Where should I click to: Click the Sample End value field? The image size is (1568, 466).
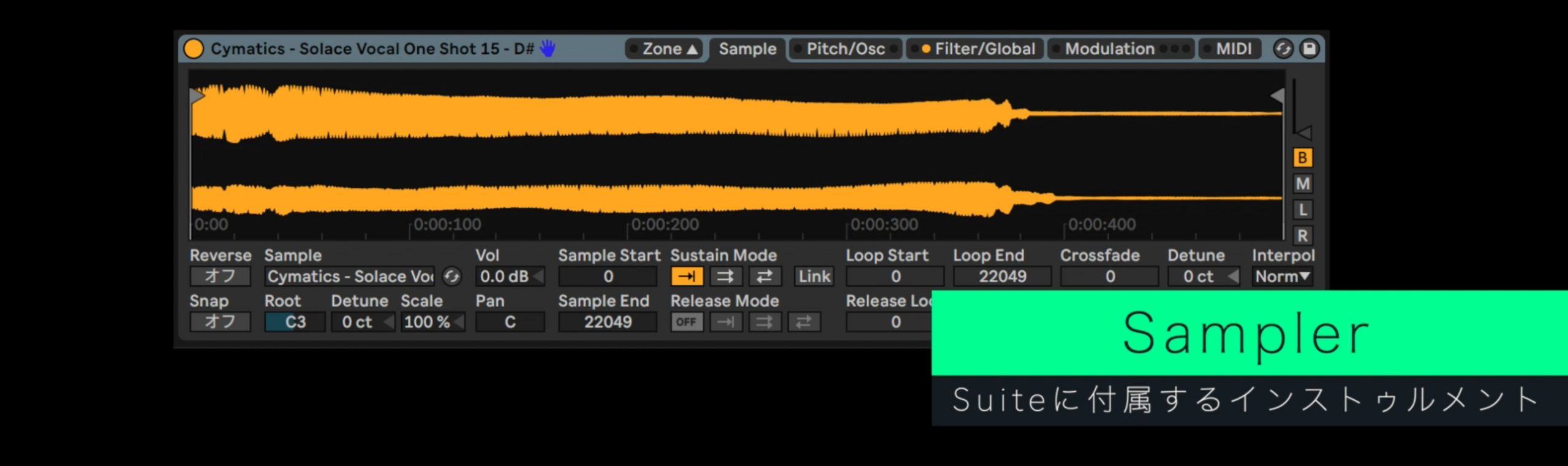(x=608, y=322)
